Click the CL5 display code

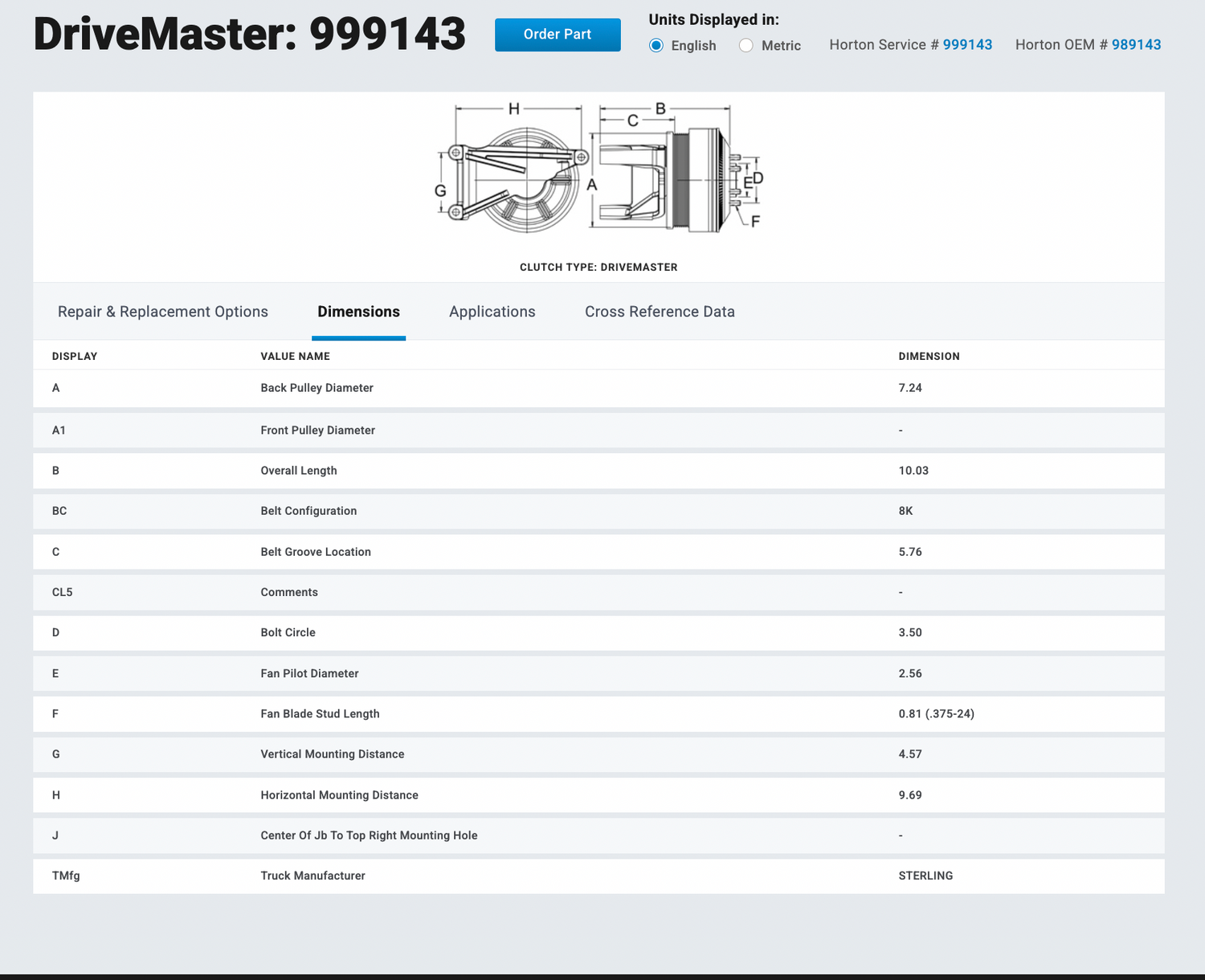point(63,592)
